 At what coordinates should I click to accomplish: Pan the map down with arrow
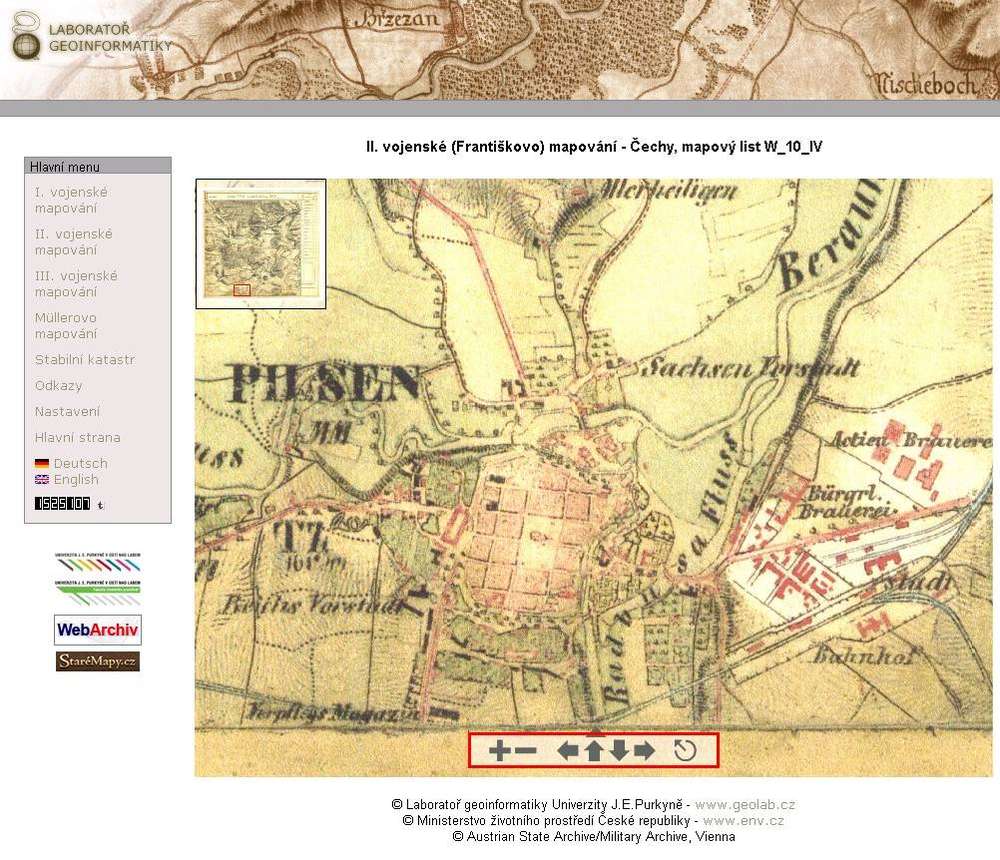click(x=619, y=751)
